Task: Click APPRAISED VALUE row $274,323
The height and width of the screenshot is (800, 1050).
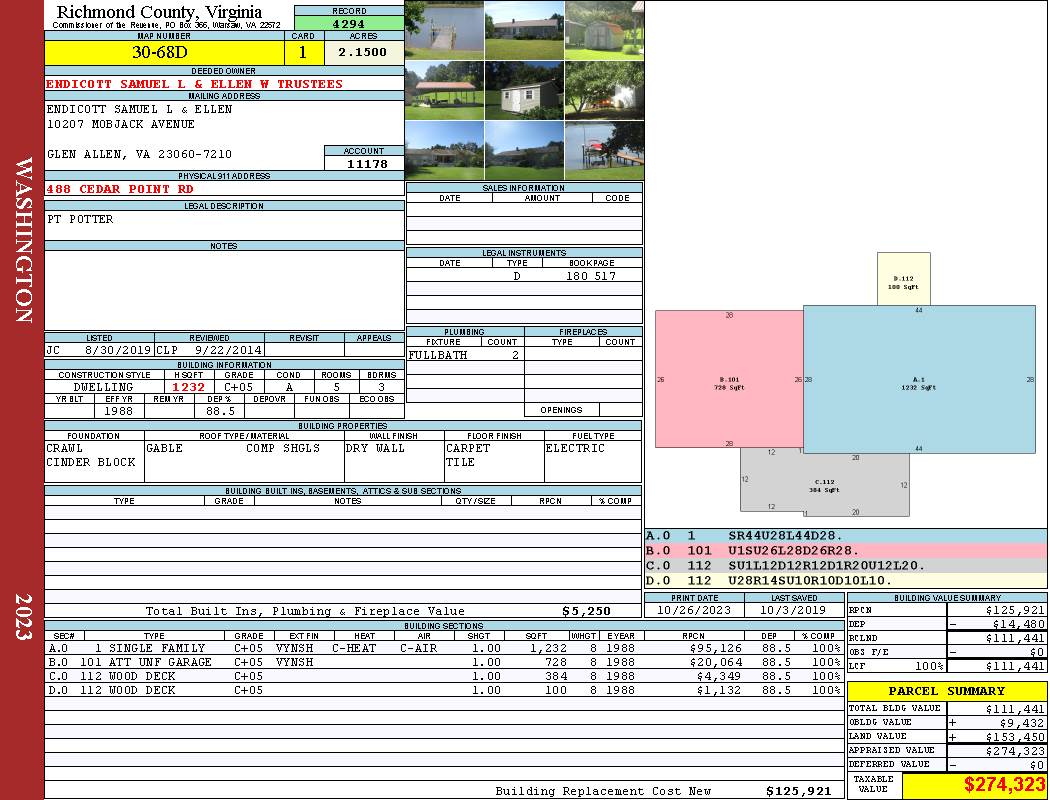Action: pos(947,751)
